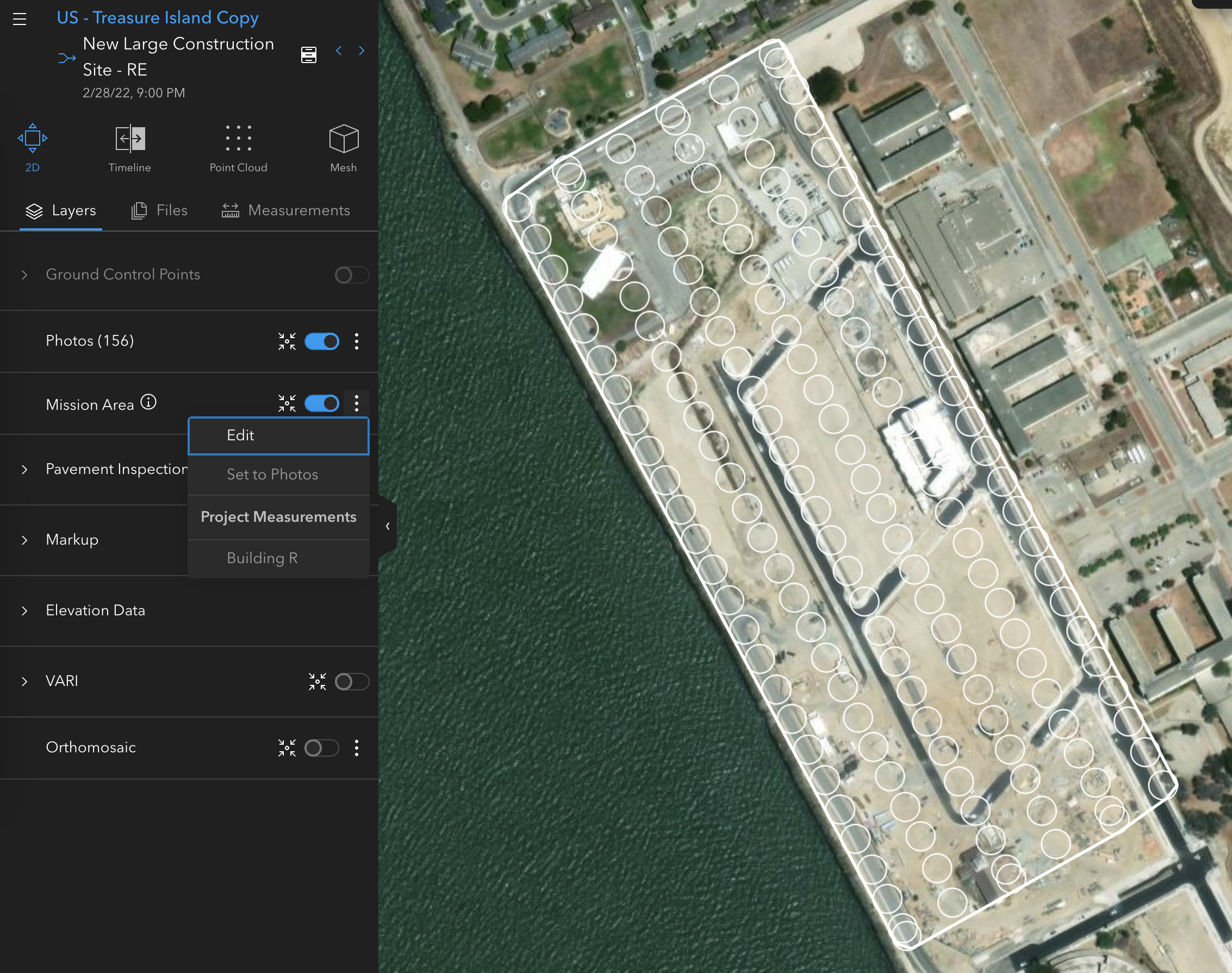Choose Project Measurements from the context menu
This screenshot has height=973, width=1232.
coord(278,517)
